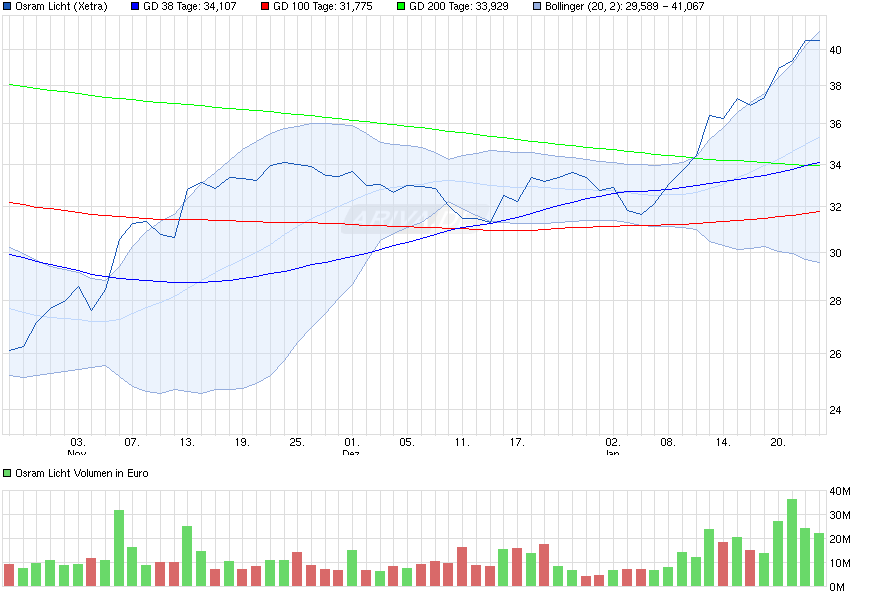This screenshot has width=871, height=597.
Task: Click the '20.' date label on time axis
Action: pyautogui.click(x=777, y=443)
